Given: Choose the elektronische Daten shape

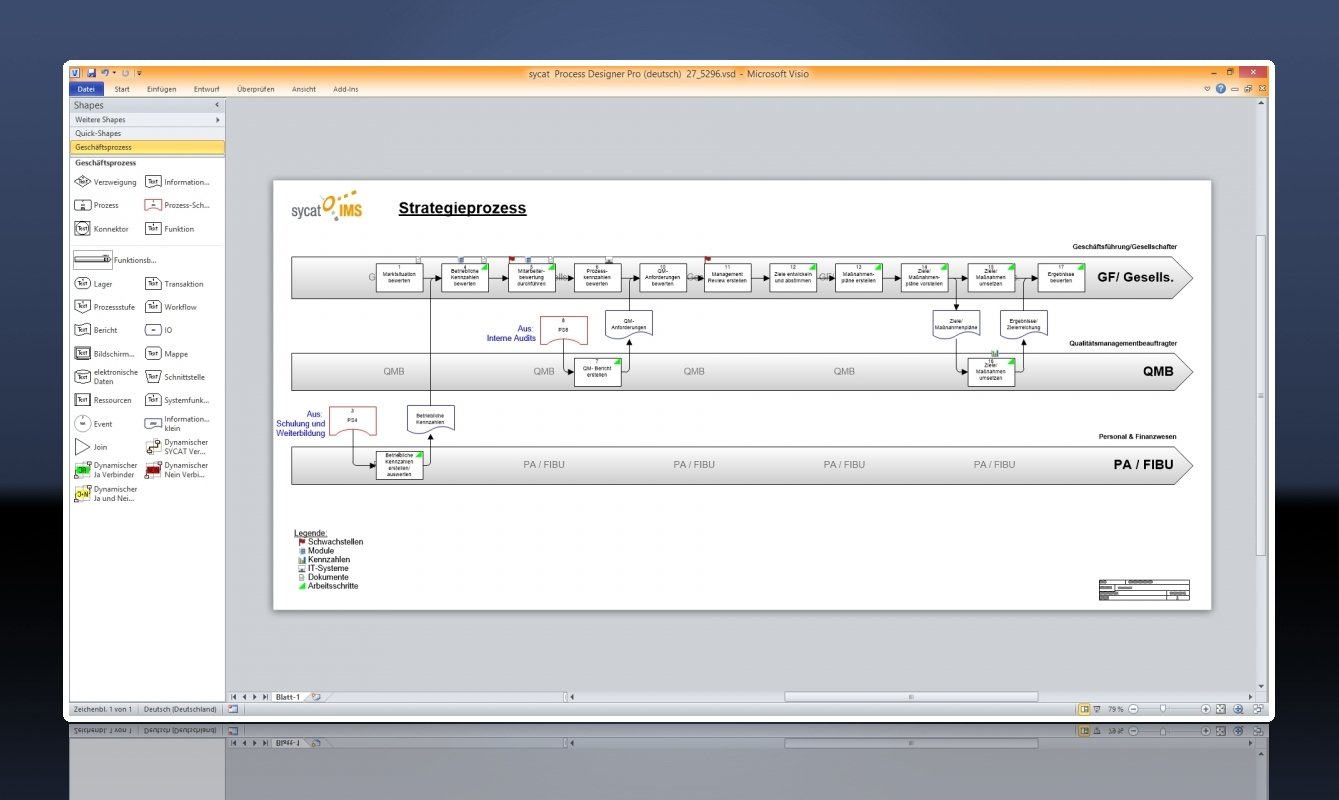Looking at the screenshot, I should coord(107,377).
